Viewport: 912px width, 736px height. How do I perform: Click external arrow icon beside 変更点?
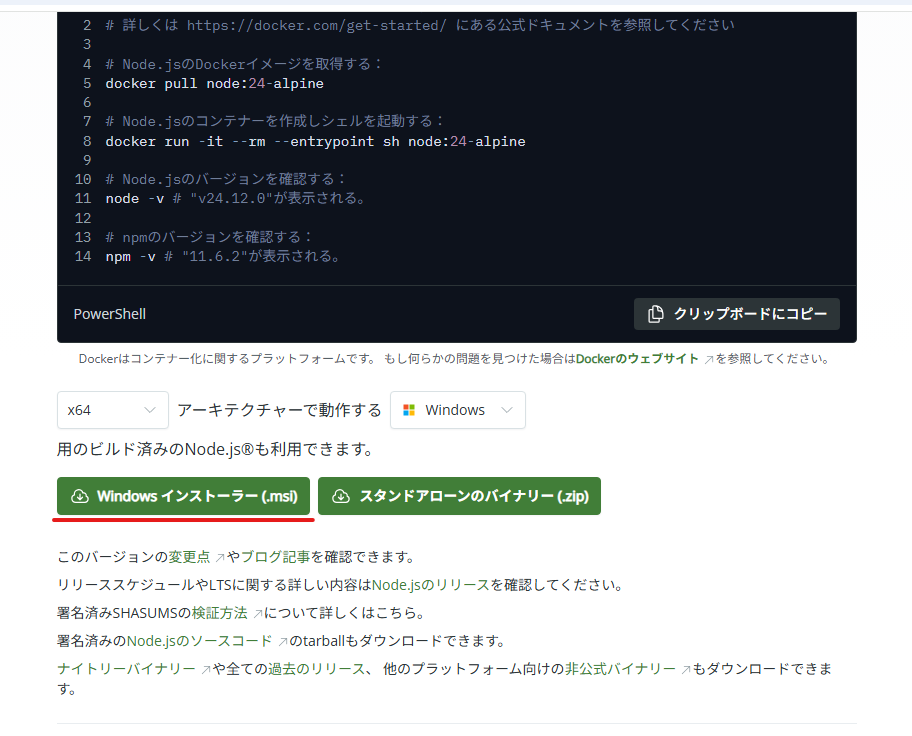tap(219, 557)
